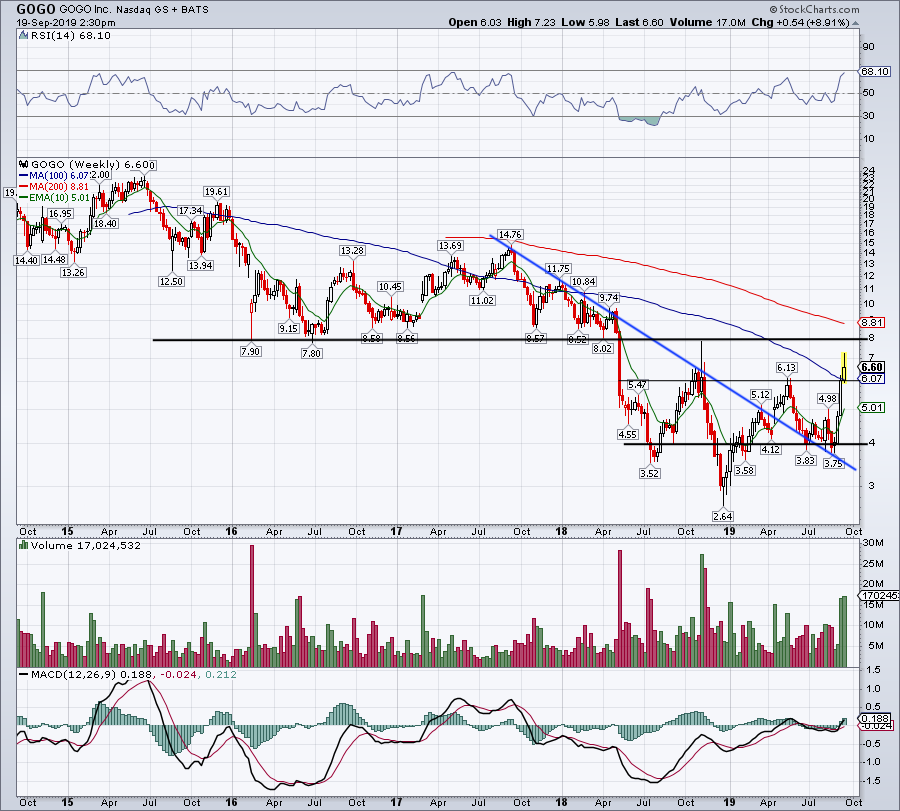Select the '19-Sep-2019 2:30pm' timestamp

point(65,23)
